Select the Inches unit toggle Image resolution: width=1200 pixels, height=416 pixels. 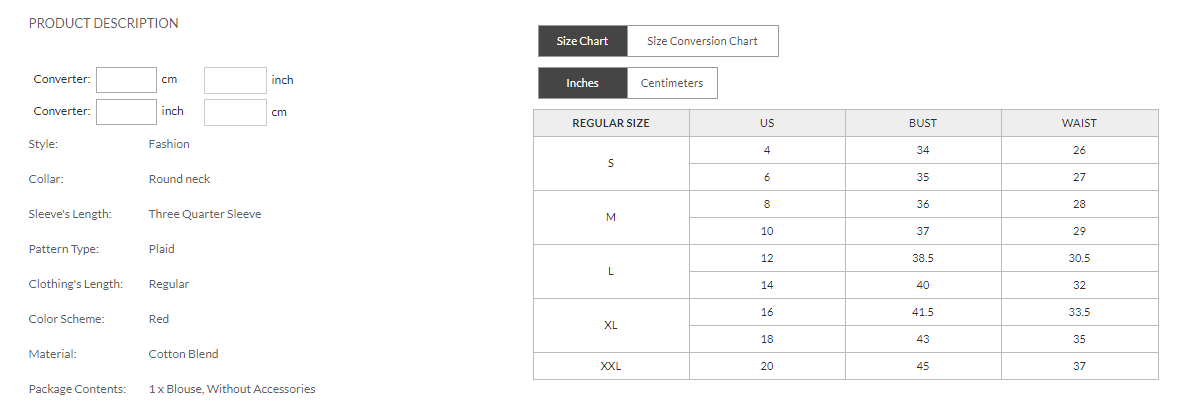[x=582, y=83]
